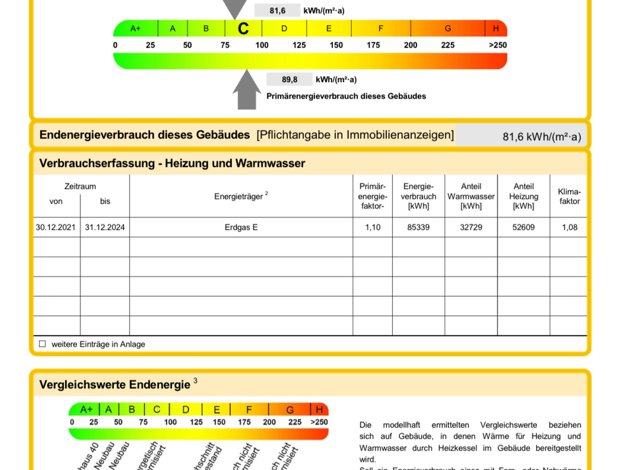Image resolution: width=626 pixels, height=470 pixels.
Task: Click the 'Endenergieverbrauch dieses Gebäudes' heading
Action: (x=144, y=135)
